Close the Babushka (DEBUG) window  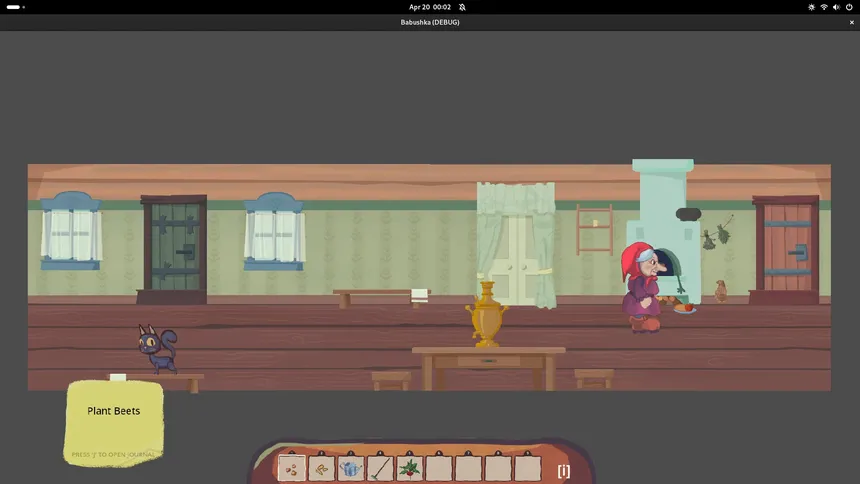(x=848, y=22)
